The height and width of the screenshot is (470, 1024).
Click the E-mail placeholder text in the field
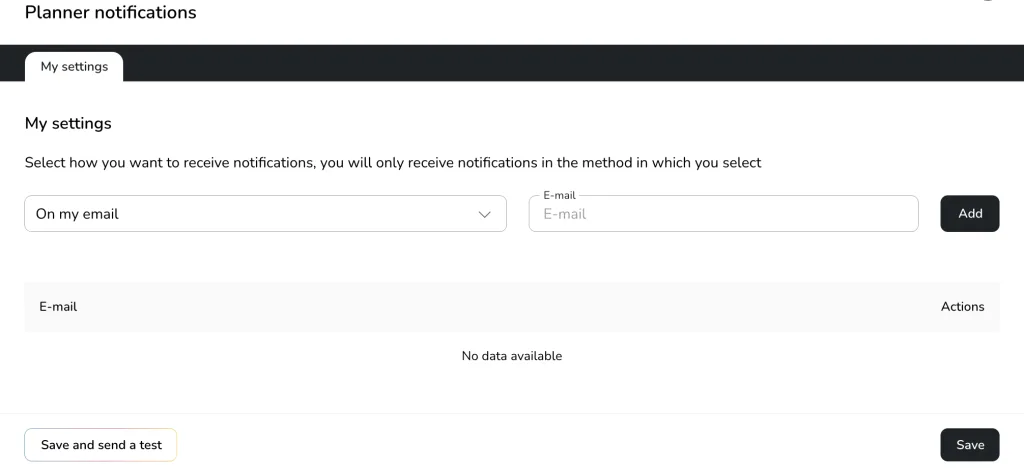click(x=565, y=214)
